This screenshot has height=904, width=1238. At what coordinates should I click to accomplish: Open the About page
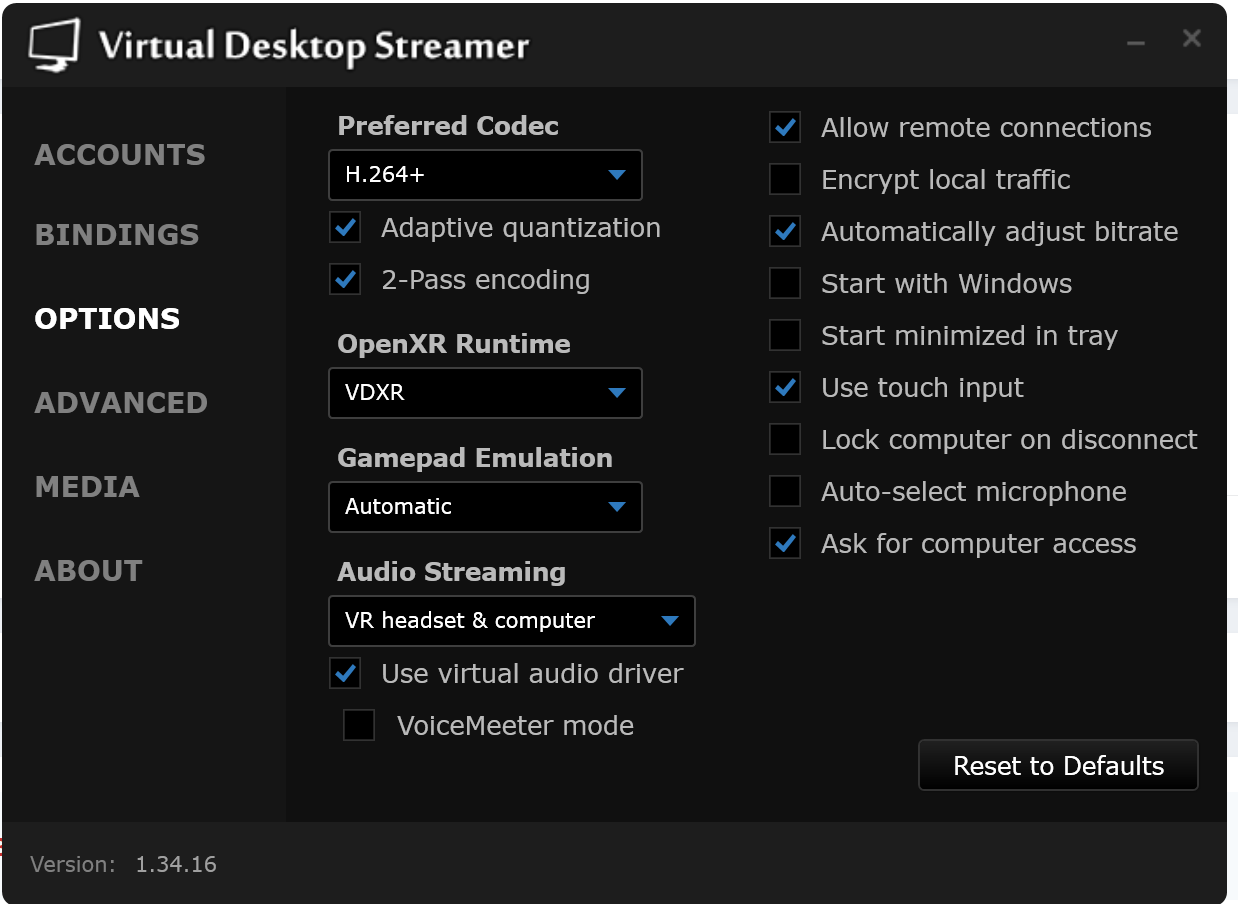coord(89,571)
